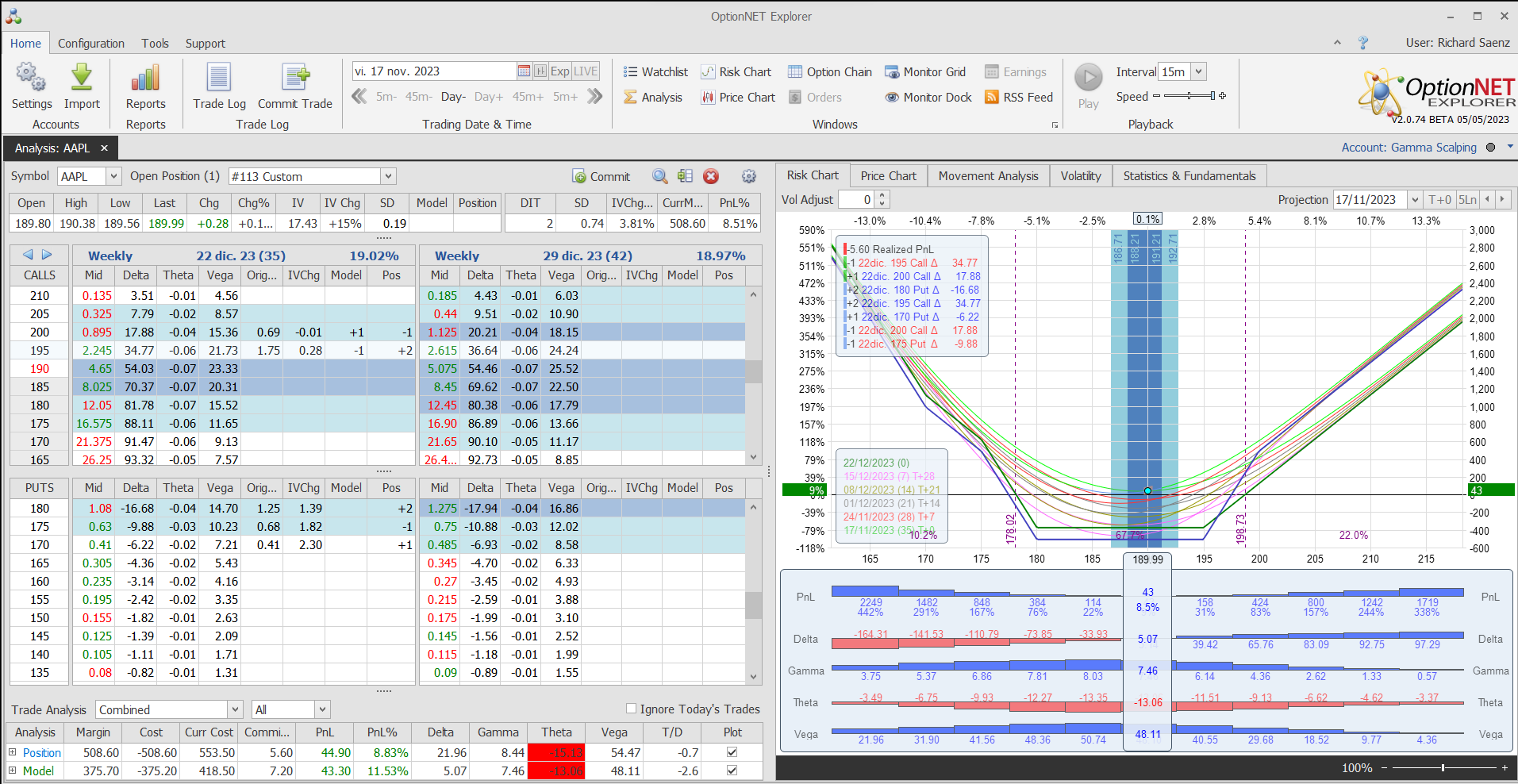The height and width of the screenshot is (784, 1518).
Task: Open the Interval 15m dropdown
Action: click(1199, 72)
